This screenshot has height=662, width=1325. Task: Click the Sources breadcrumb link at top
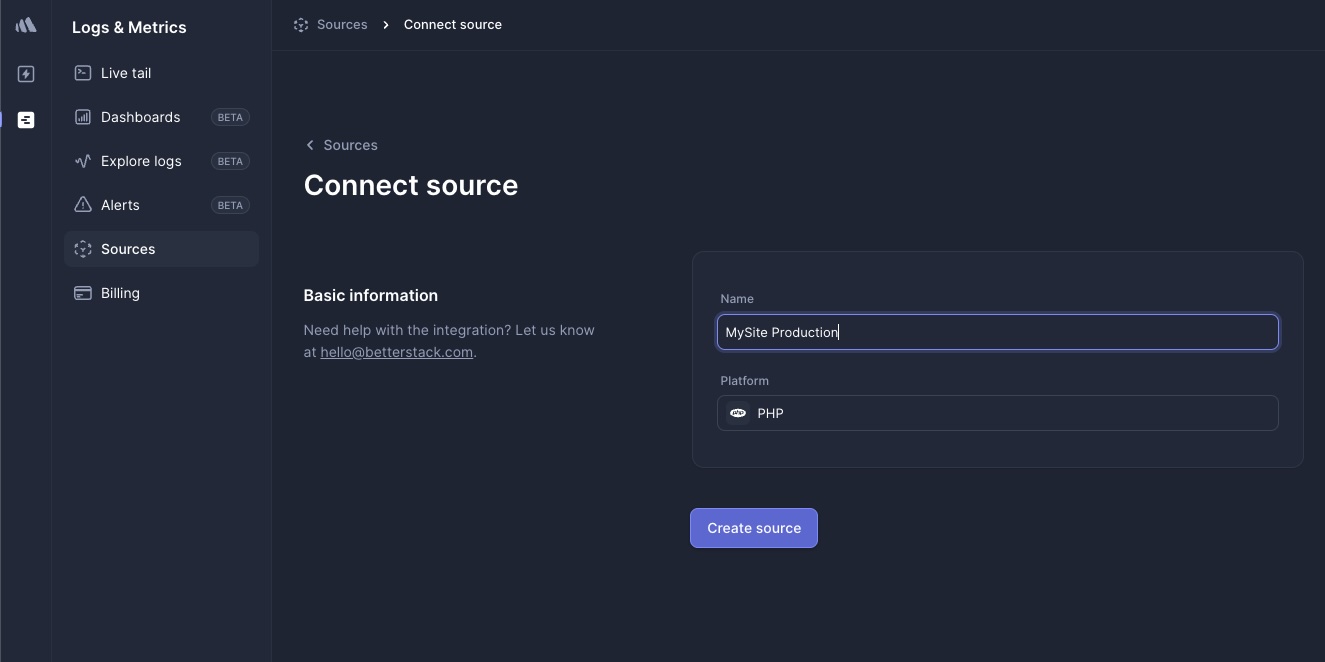pyautogui.click(x=342, y=24)
